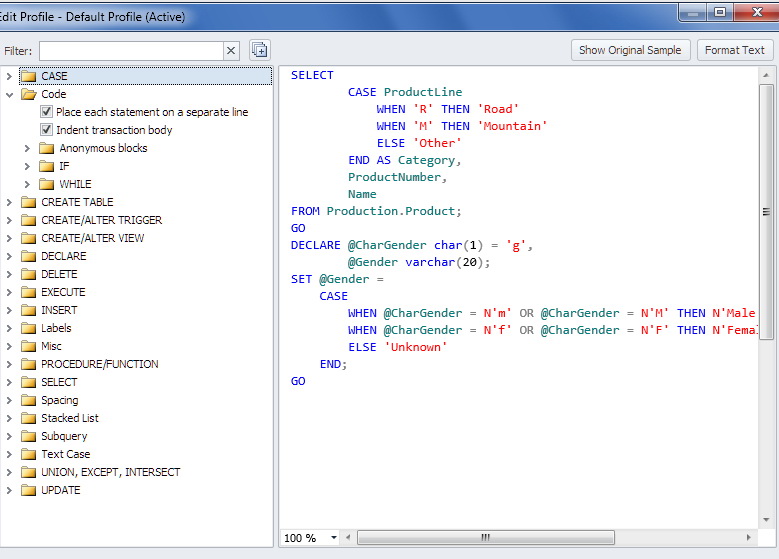
Task: Collapse the Code folder node
Action: point(9,94)
